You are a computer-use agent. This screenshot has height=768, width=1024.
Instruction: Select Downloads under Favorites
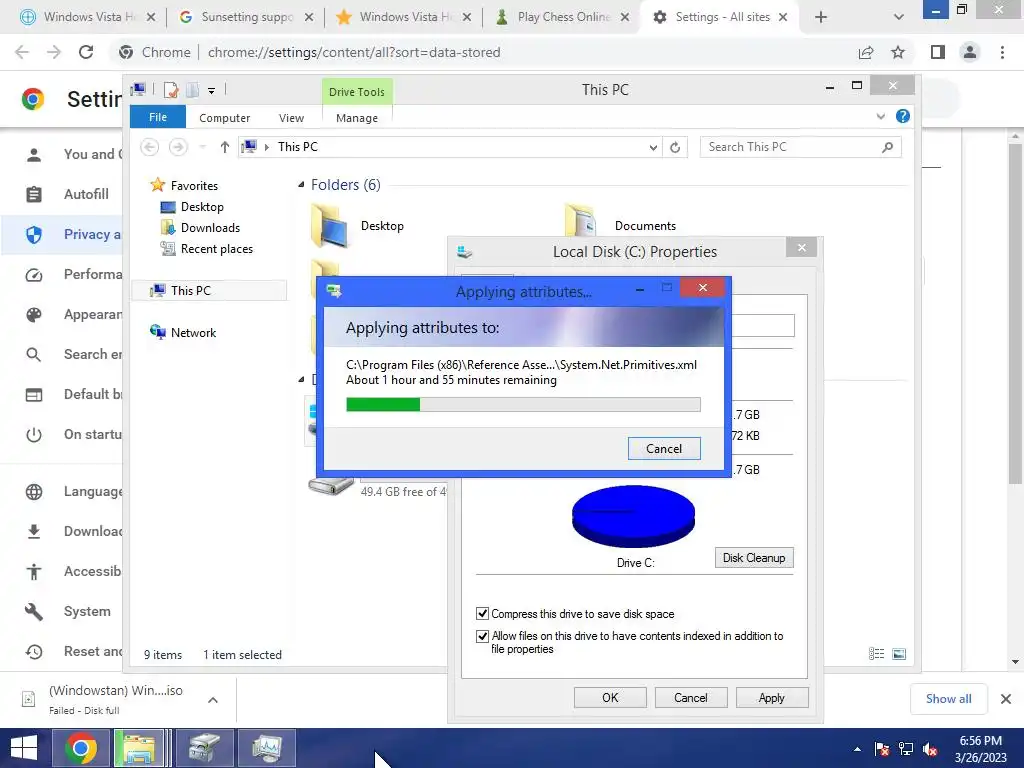tap(210, 227)
